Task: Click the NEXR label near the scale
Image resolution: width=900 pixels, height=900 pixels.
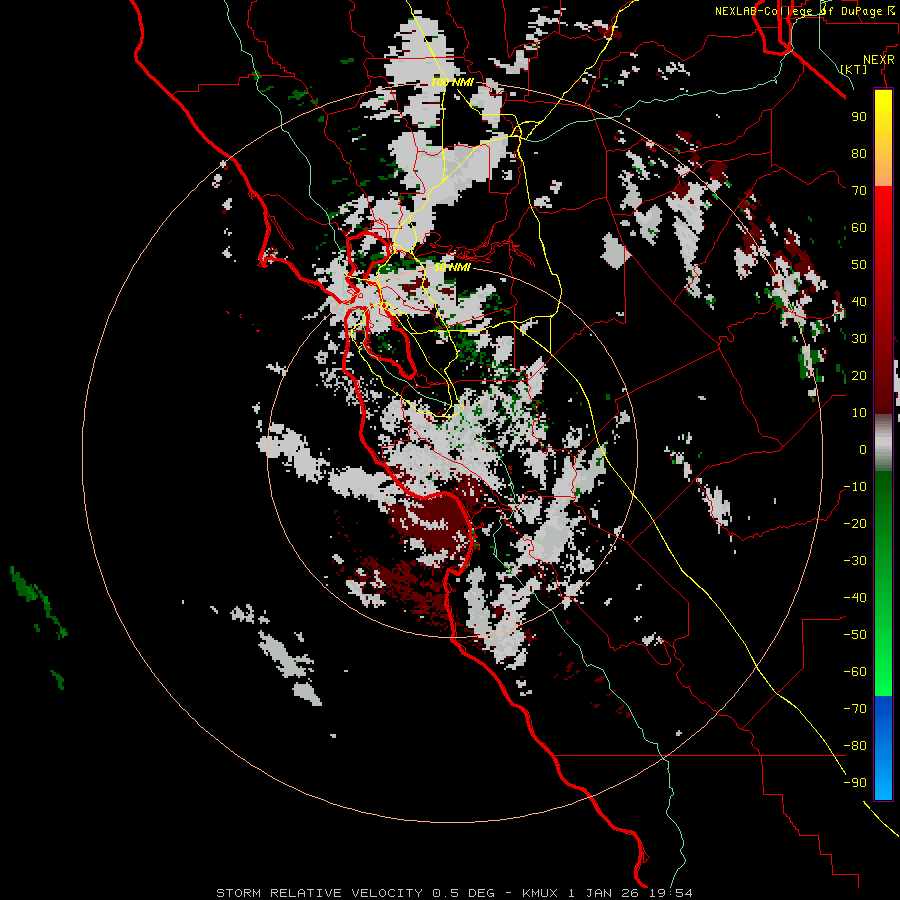Action: 879,60
